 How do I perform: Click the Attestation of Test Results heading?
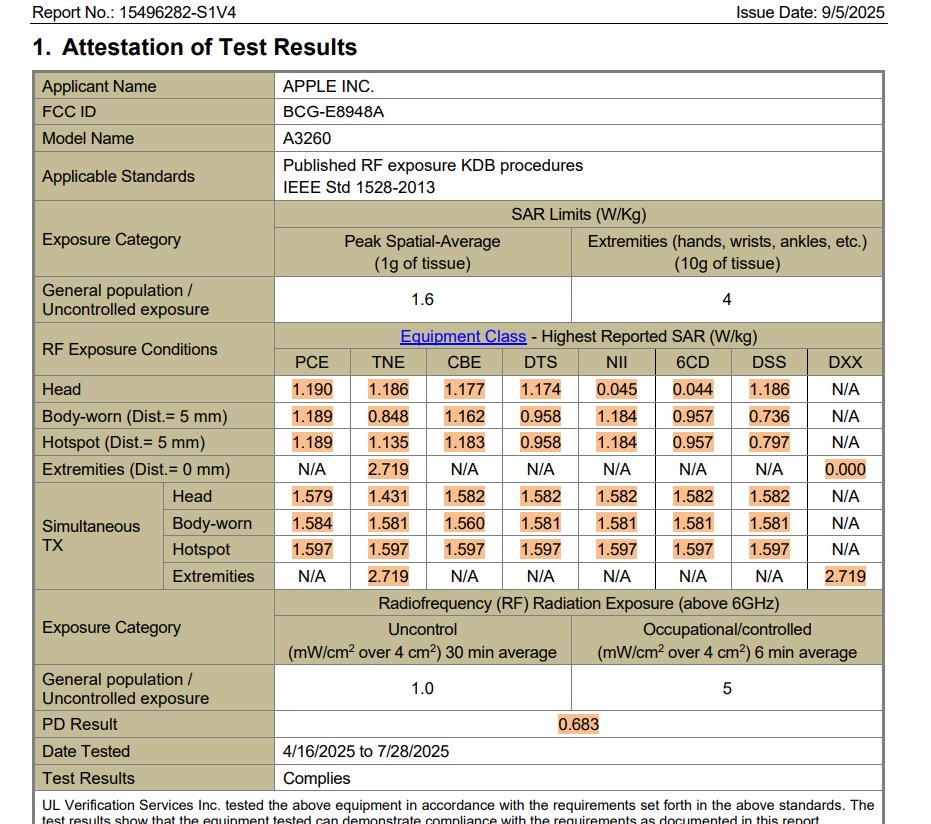coord(195,47)
